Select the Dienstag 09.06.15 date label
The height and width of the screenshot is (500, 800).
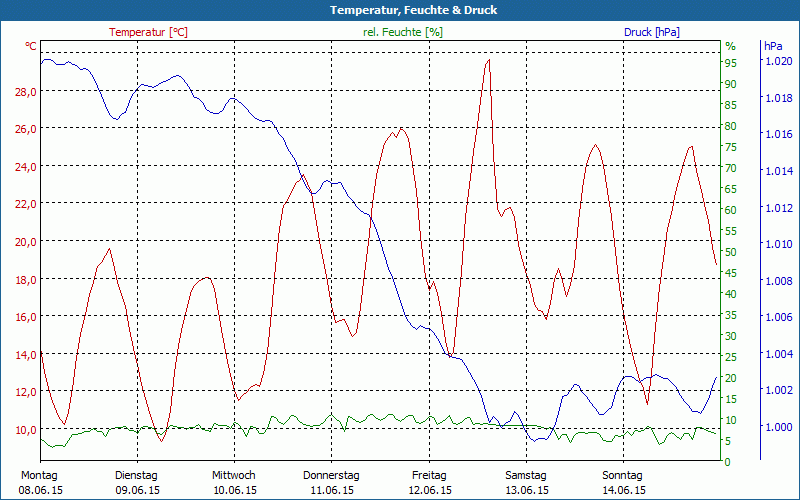(x=137, y=482)
